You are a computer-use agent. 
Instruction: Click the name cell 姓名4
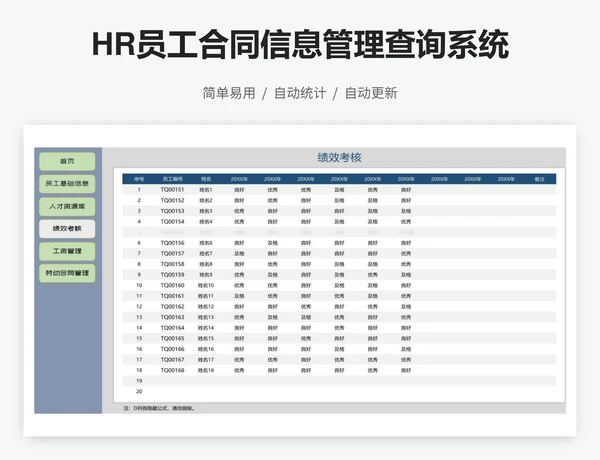tap(206, 222)
